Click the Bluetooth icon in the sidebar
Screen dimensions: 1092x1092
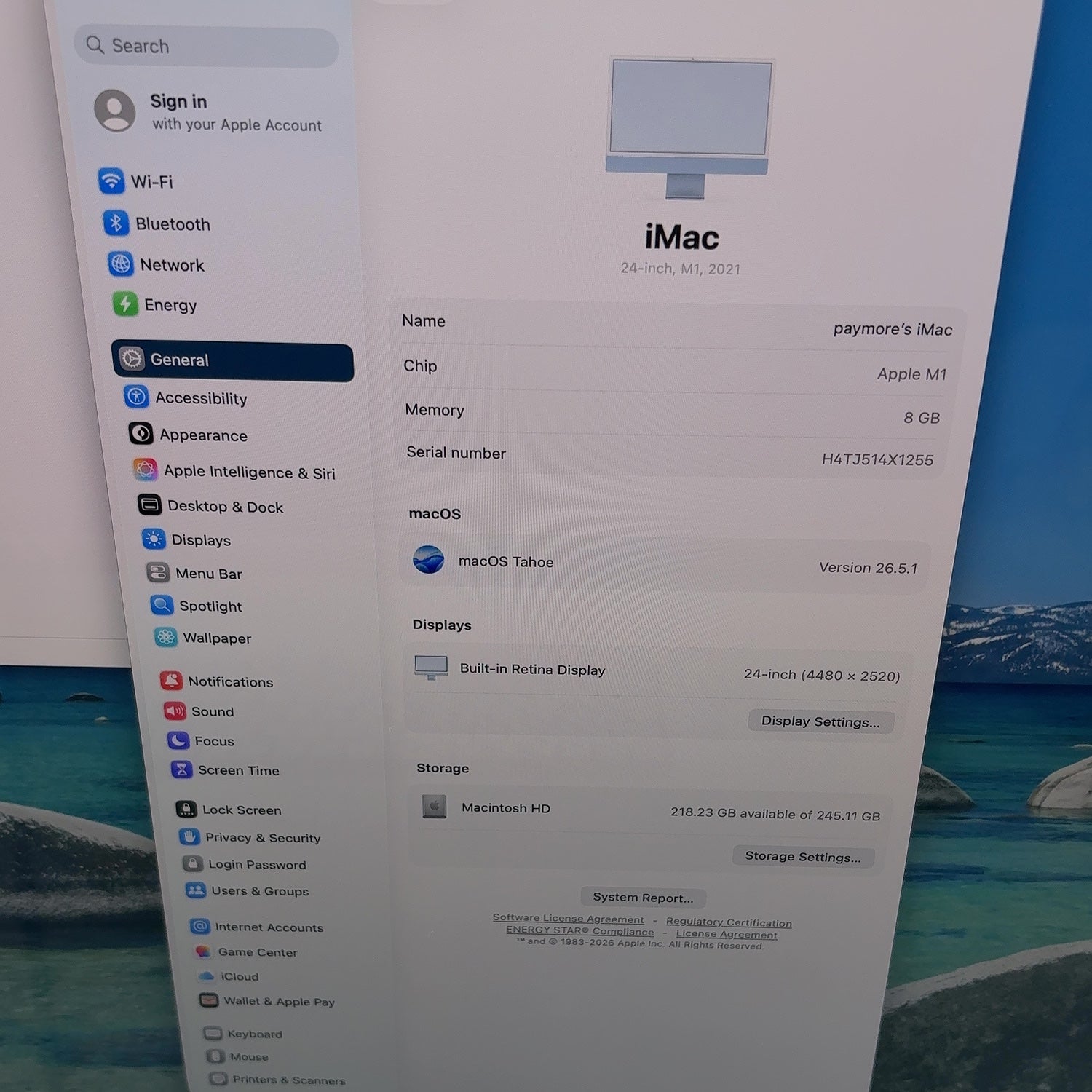(116, 223)
